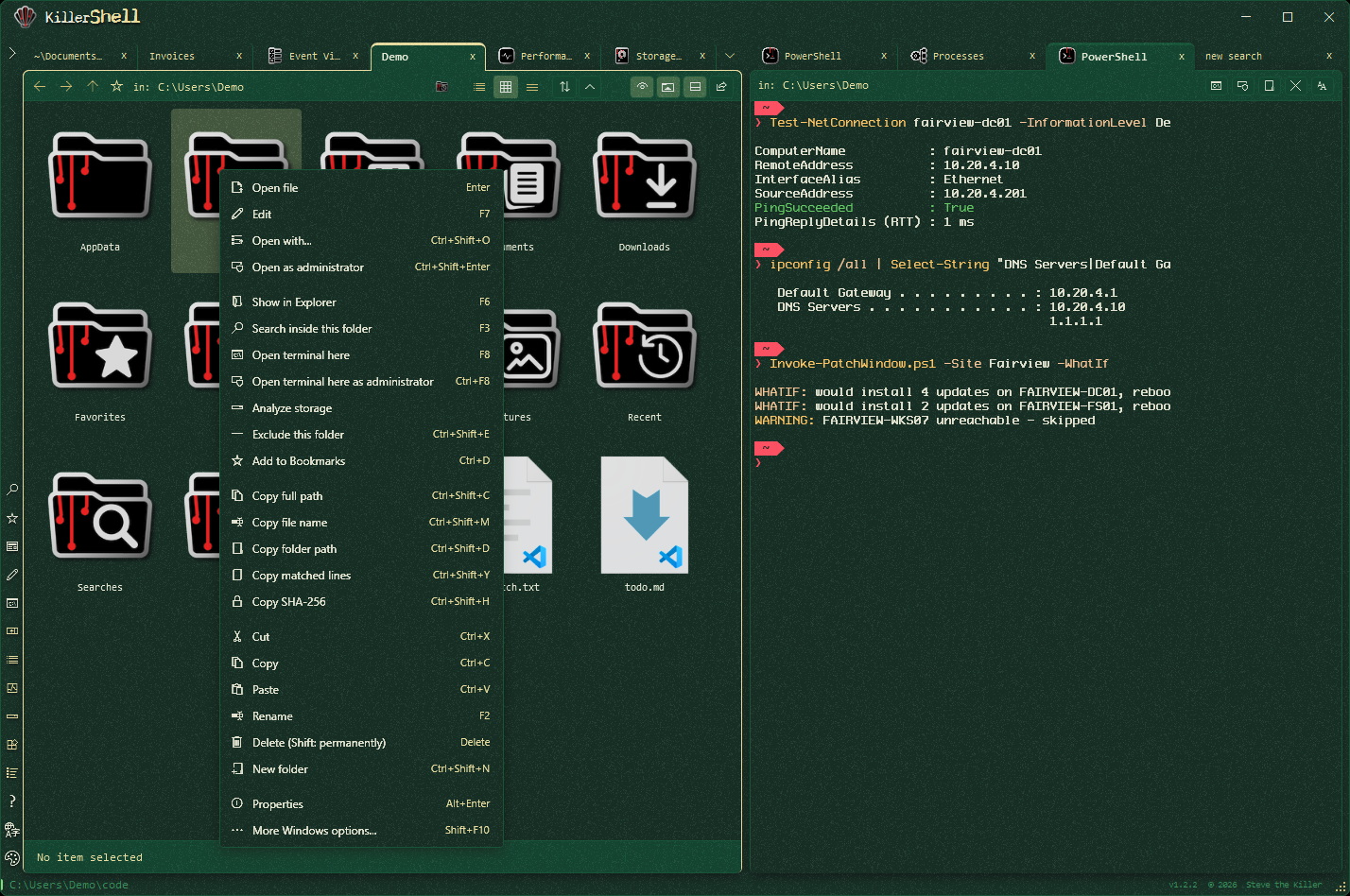Screen dimensions: 1350x896
Task: Bookmark current path with star next to address
Action: 116,86
